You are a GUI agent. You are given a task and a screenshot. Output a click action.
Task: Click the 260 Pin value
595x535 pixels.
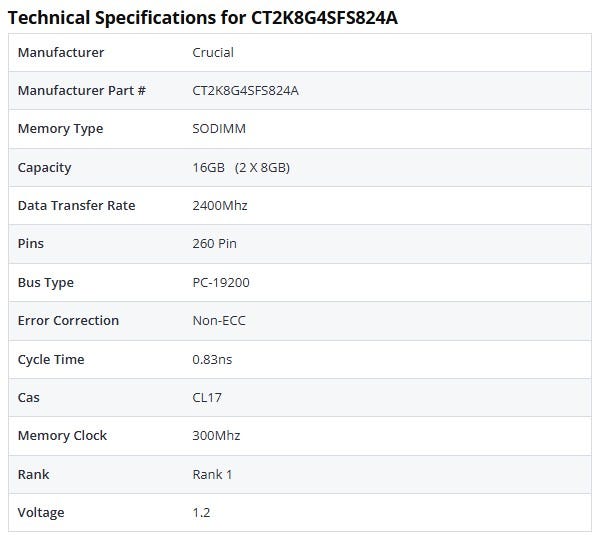point(214,243)
